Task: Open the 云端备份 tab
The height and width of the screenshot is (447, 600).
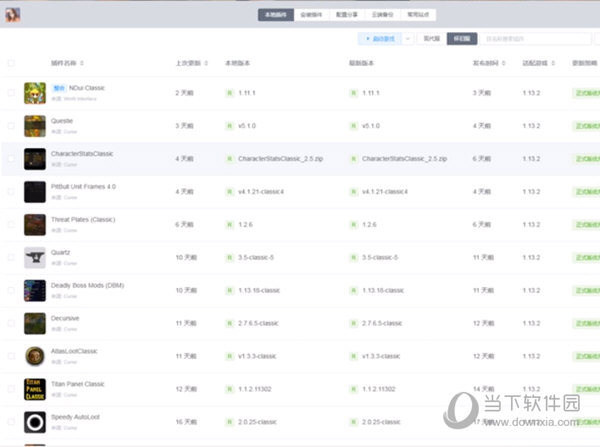Action: tap(382, 15)
